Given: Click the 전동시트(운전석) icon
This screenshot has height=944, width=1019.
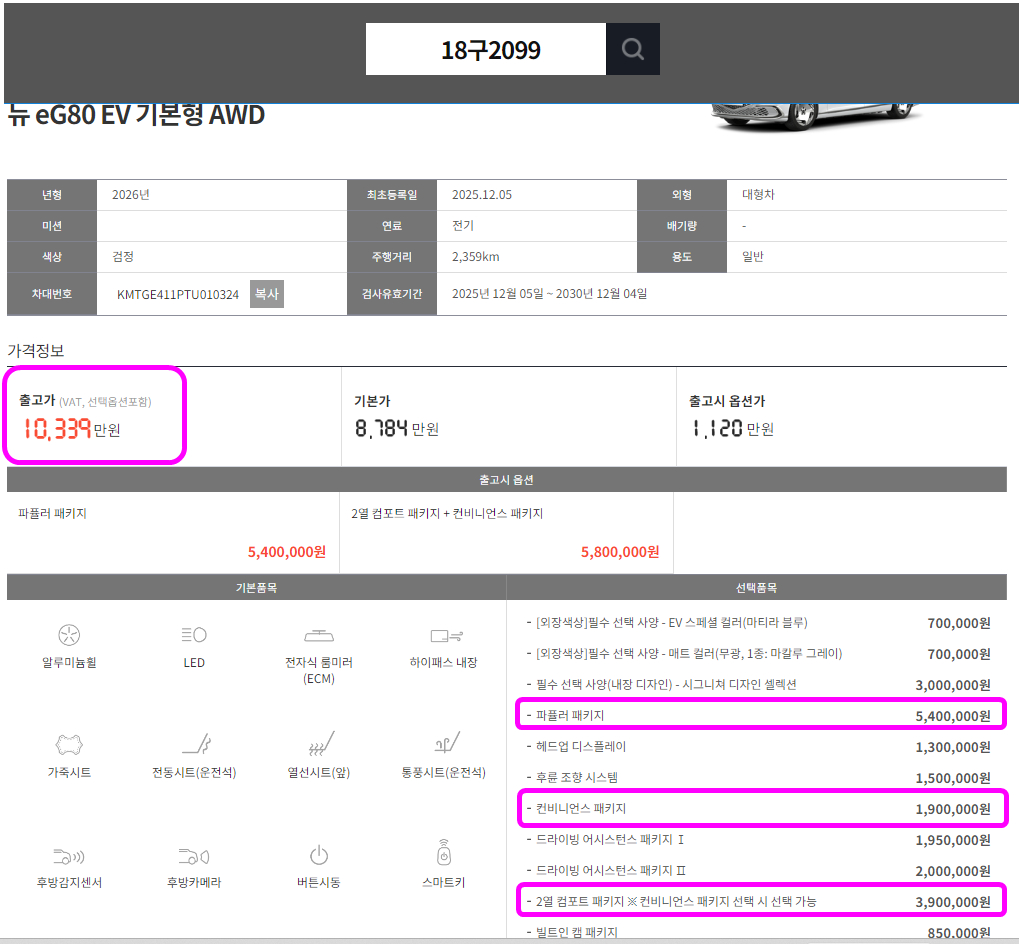Looking at the screenshot, I should tap(196, 744).
